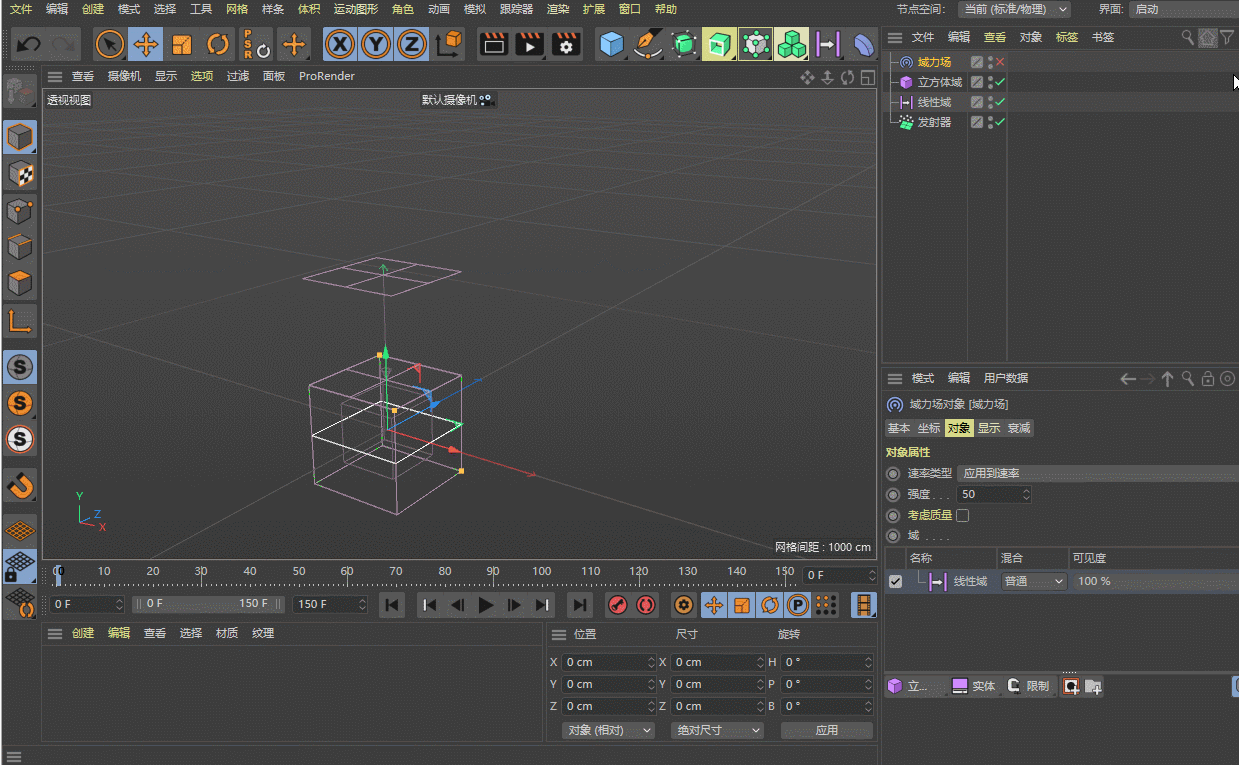Open the ProRender viewport menu
This screenshot has height=765, width=1239.
click(x=327, y=76)
